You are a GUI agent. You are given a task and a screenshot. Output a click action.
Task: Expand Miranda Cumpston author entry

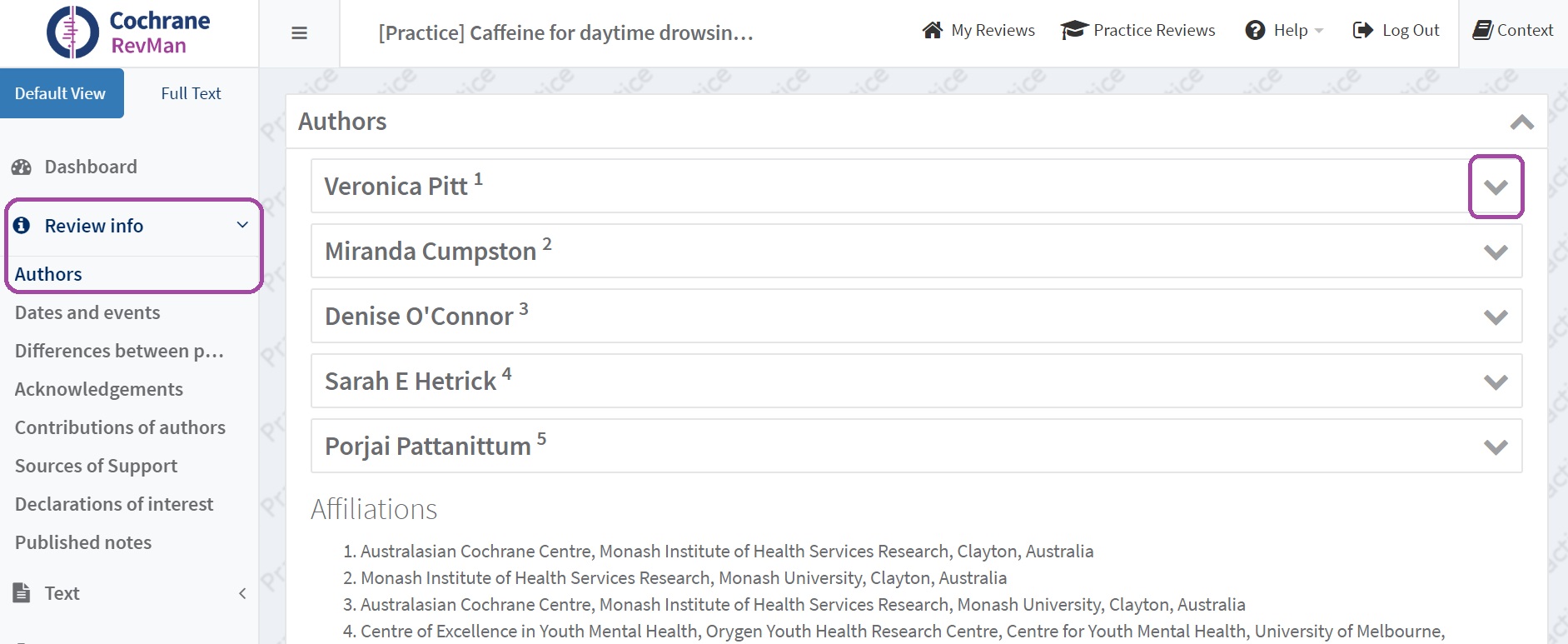click(x=1496, y=252)
